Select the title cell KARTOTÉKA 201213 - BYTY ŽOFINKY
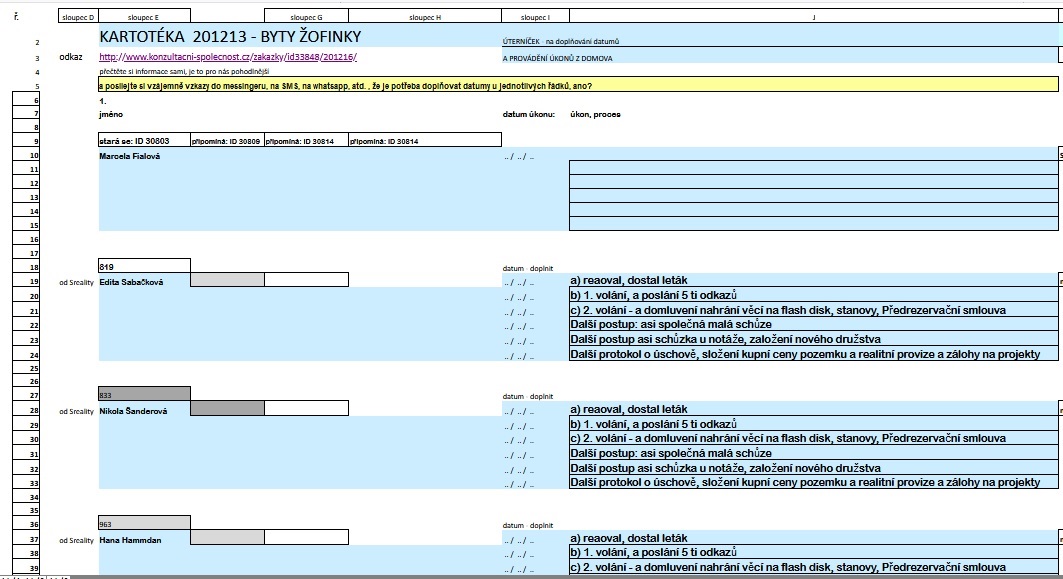The image size is (1063, 579). [x=230, y=37]
